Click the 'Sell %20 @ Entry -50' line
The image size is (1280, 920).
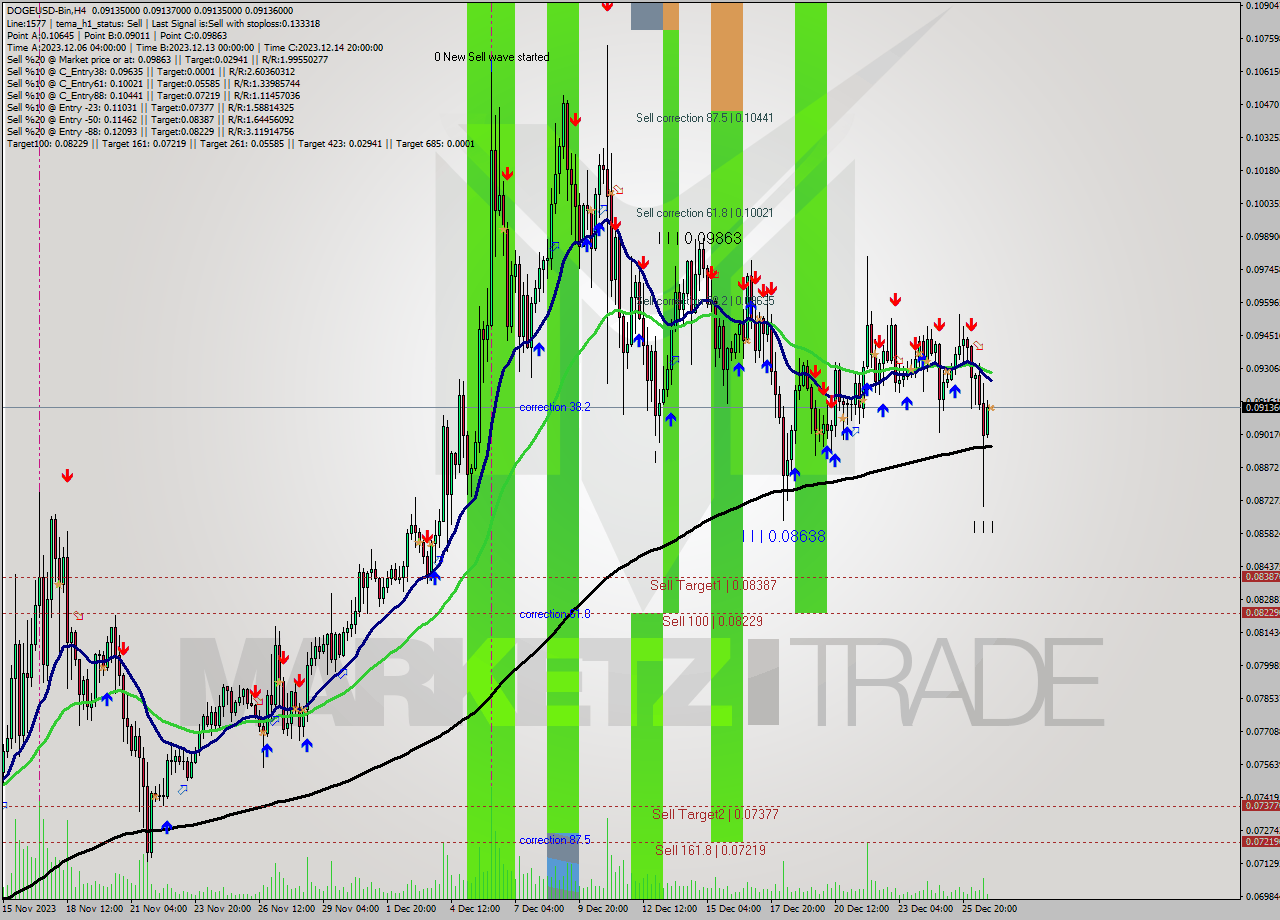[x=150, y=120]
